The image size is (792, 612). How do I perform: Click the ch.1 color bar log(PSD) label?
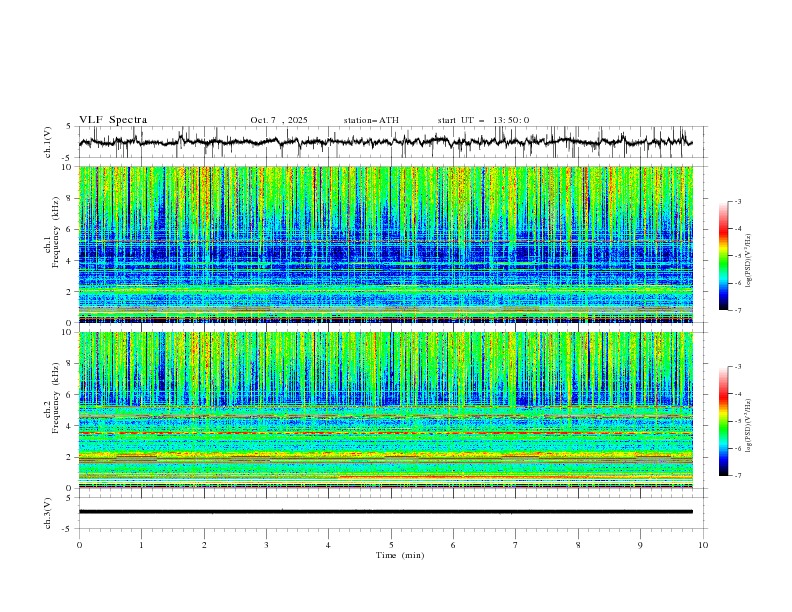tap(749, 261)
